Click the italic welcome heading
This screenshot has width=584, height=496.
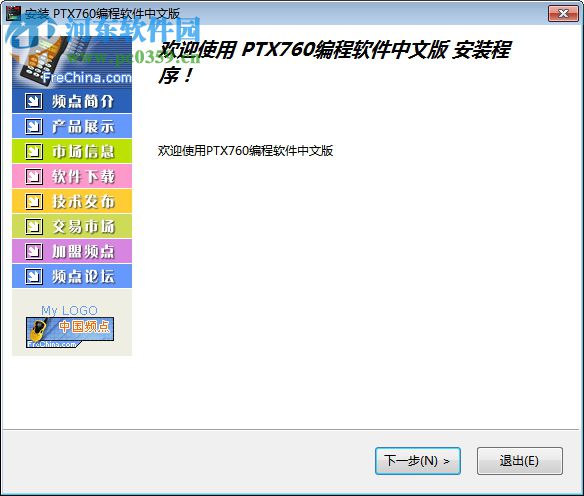[x=334, y=62]
